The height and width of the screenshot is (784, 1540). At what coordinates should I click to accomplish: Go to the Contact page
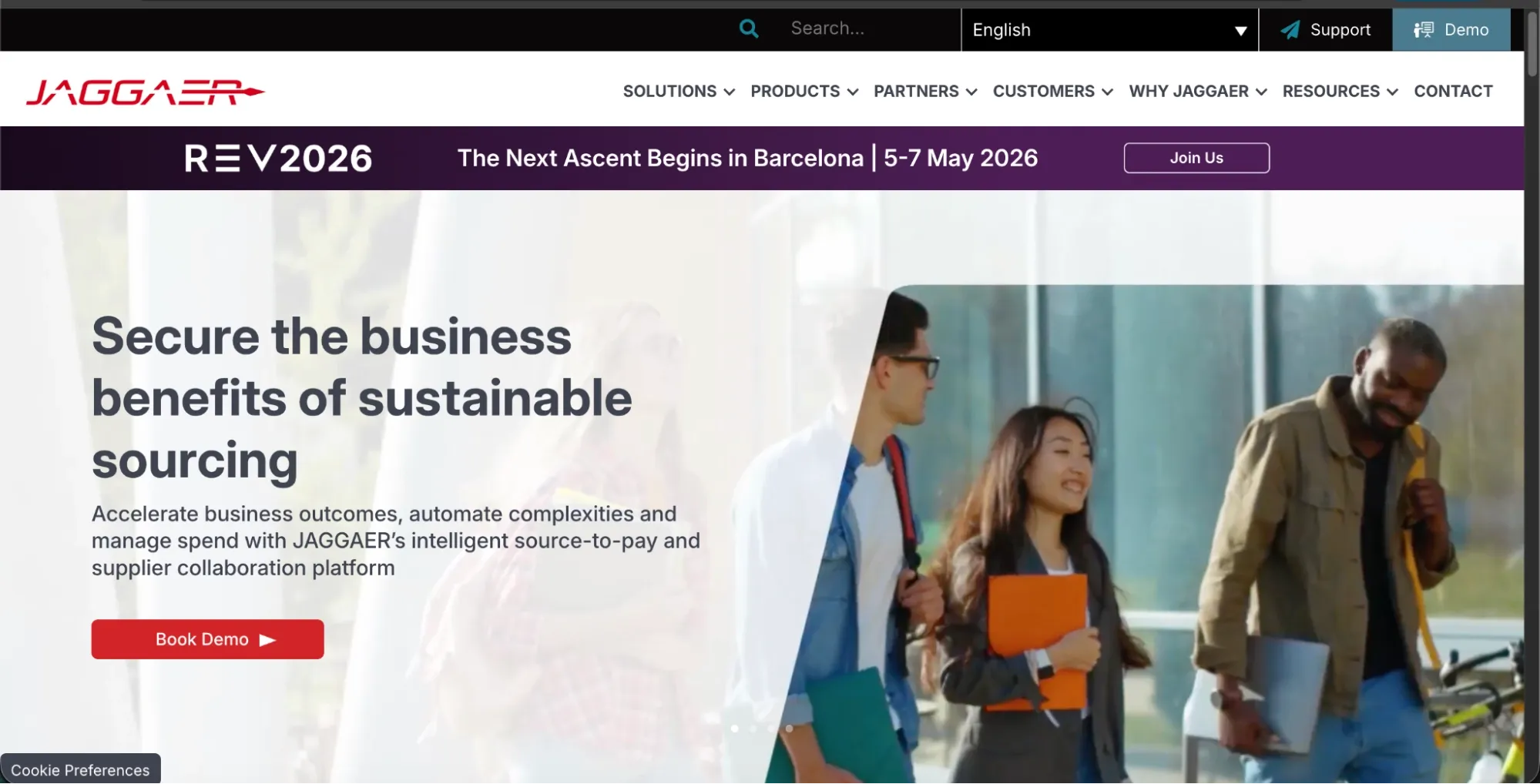click(1453, 91)
